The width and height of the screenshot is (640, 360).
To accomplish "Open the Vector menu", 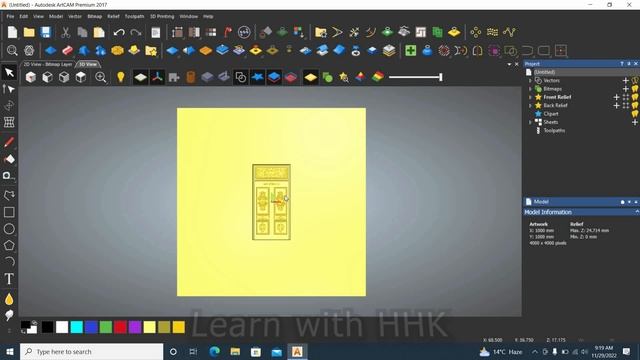I will tap(75, 16).
